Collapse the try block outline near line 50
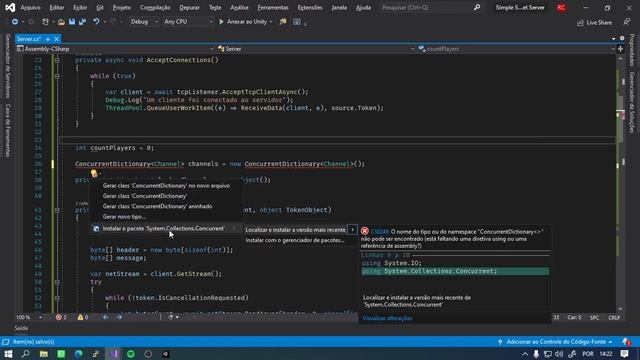Viewport: 640px width, 360px height. point(57,282)
